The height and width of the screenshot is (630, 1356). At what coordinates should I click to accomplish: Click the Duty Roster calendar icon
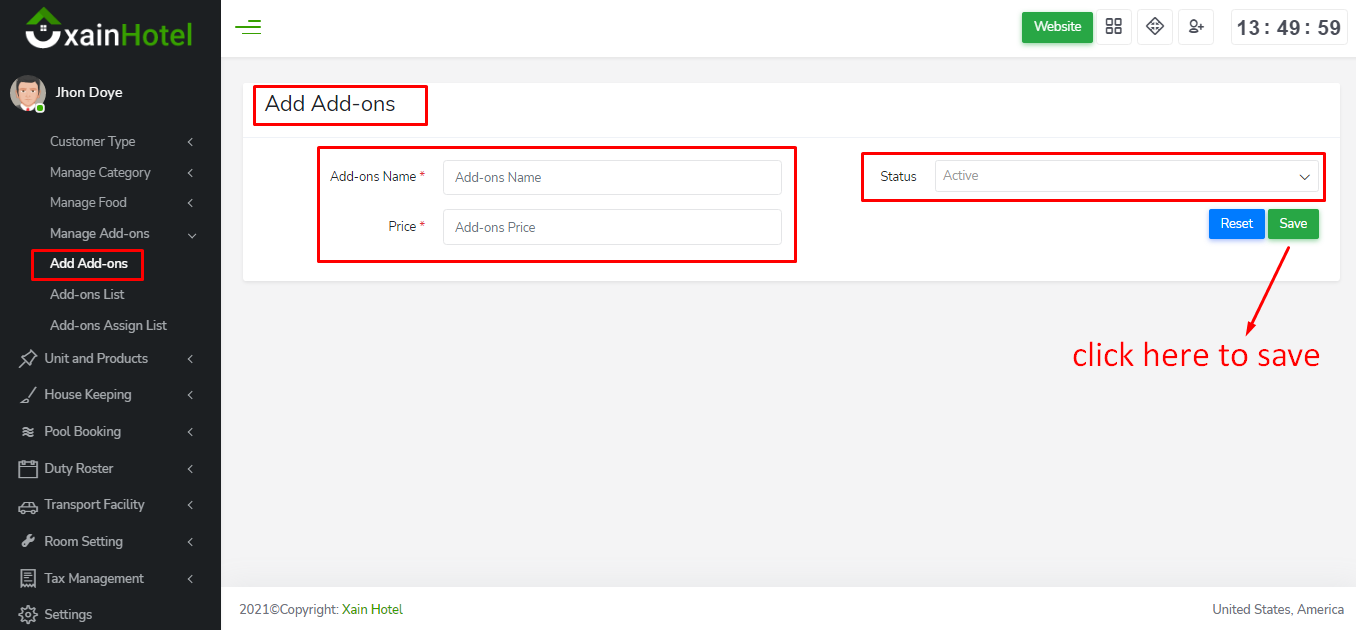(28, 469)
